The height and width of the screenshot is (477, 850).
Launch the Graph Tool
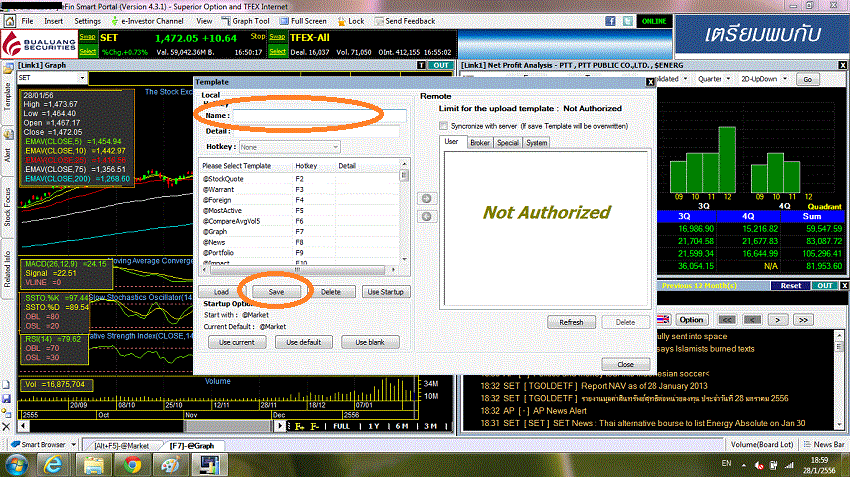tap(246, 21)
